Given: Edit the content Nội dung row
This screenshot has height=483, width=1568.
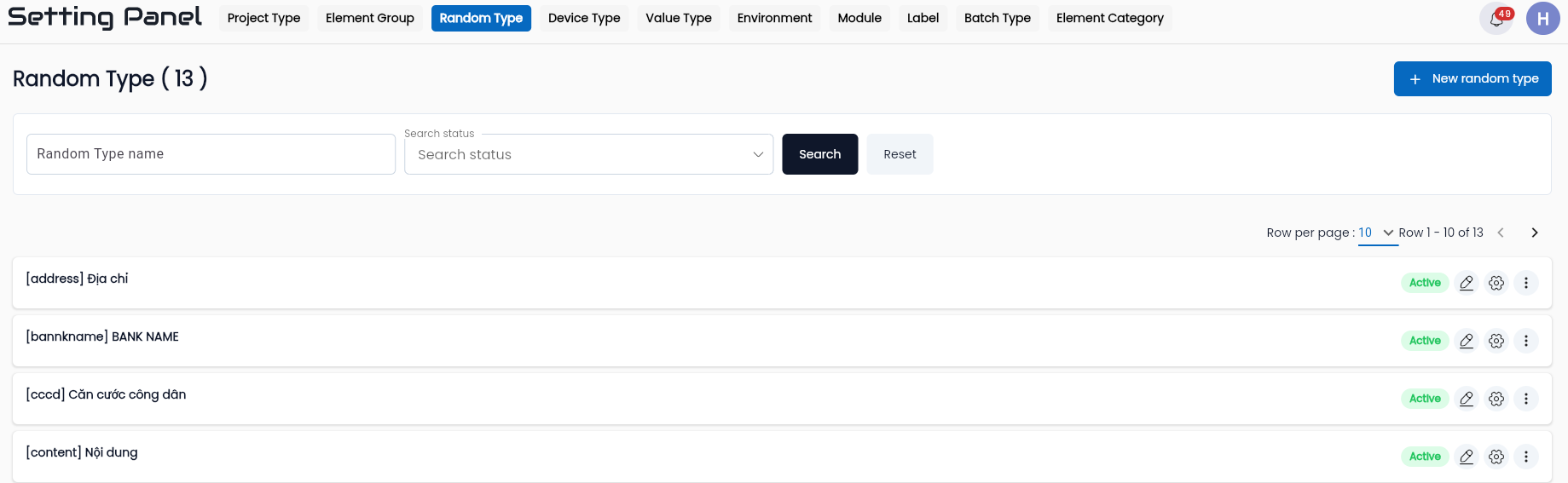Looking at the screenshot, I should click(1467, 457).
